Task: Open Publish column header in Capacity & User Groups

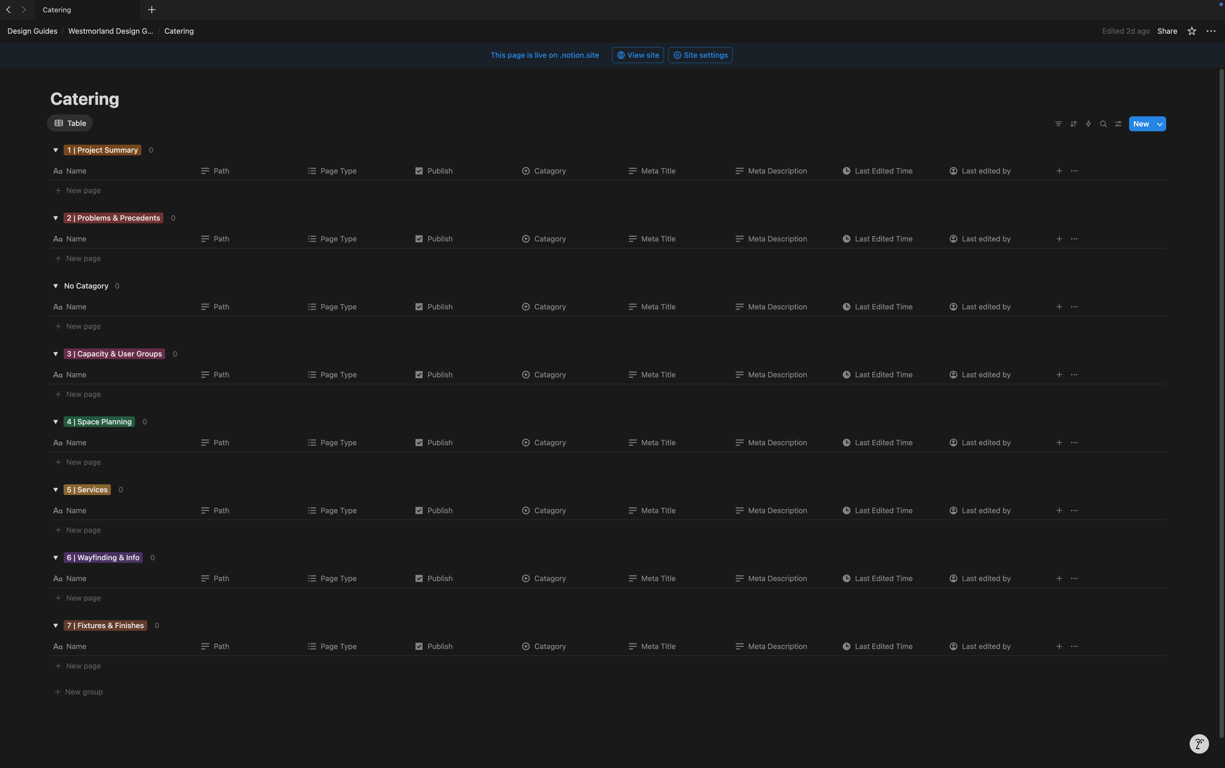Action: [x=434, y=375]
